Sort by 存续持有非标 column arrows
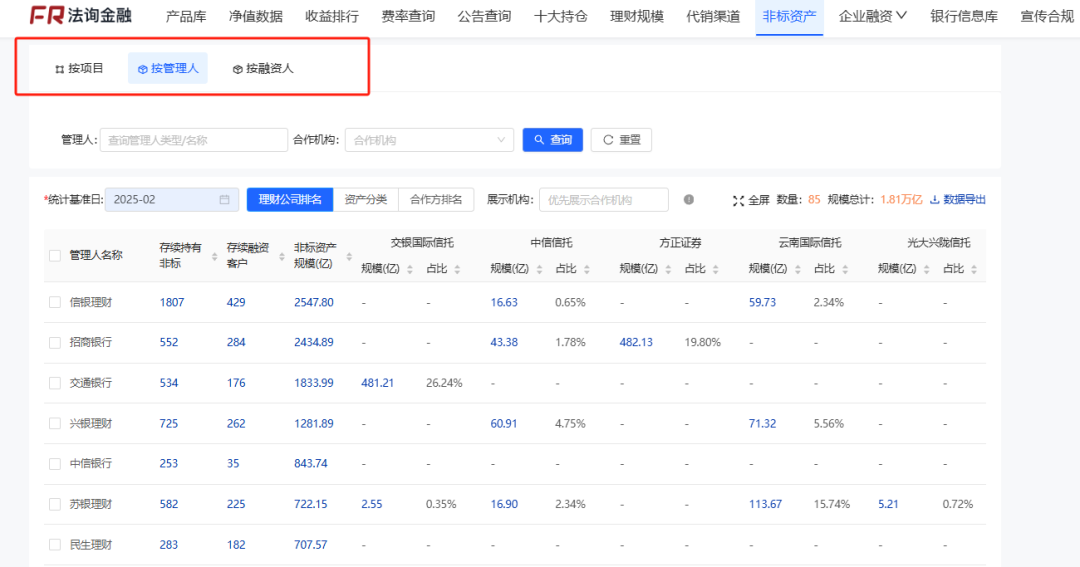 click(214, 256)
